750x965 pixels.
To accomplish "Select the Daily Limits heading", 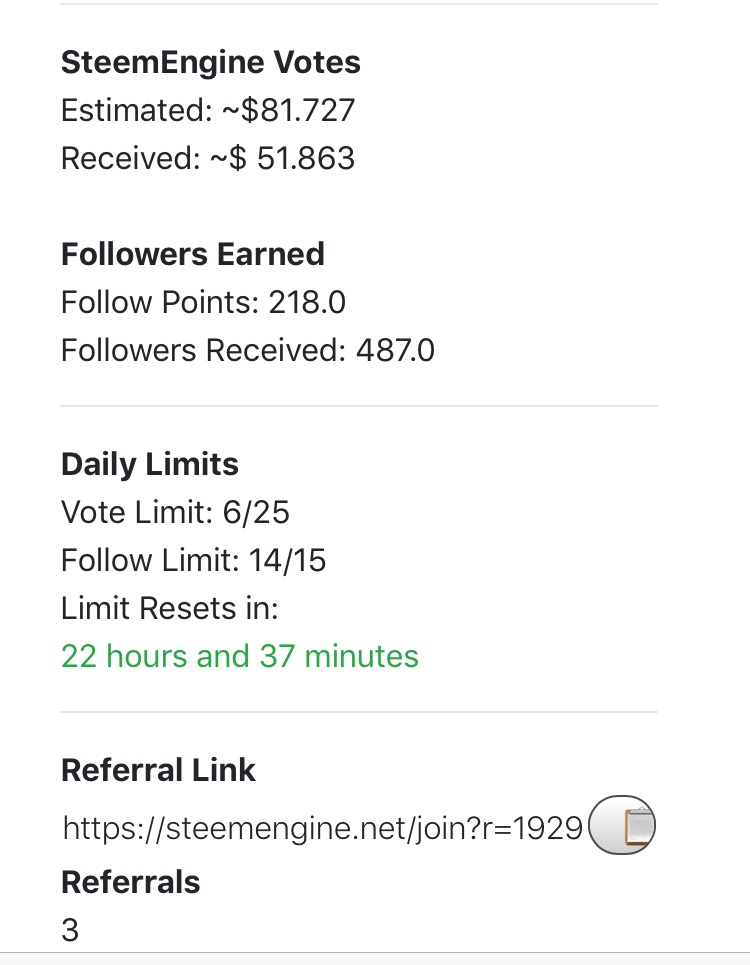I will coord(150,464).
